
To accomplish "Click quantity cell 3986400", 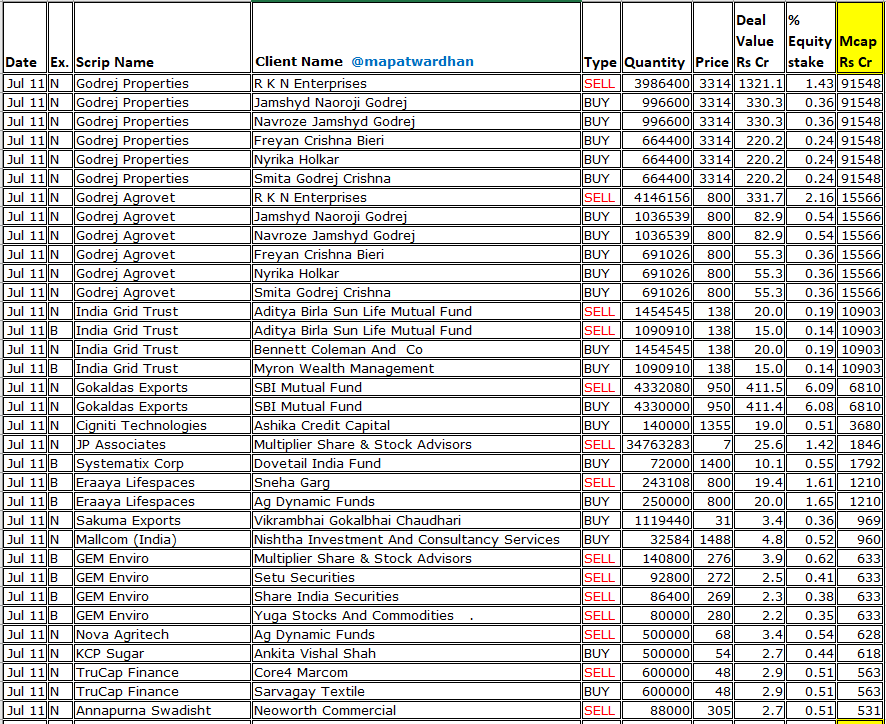I will tap(657, 84).
